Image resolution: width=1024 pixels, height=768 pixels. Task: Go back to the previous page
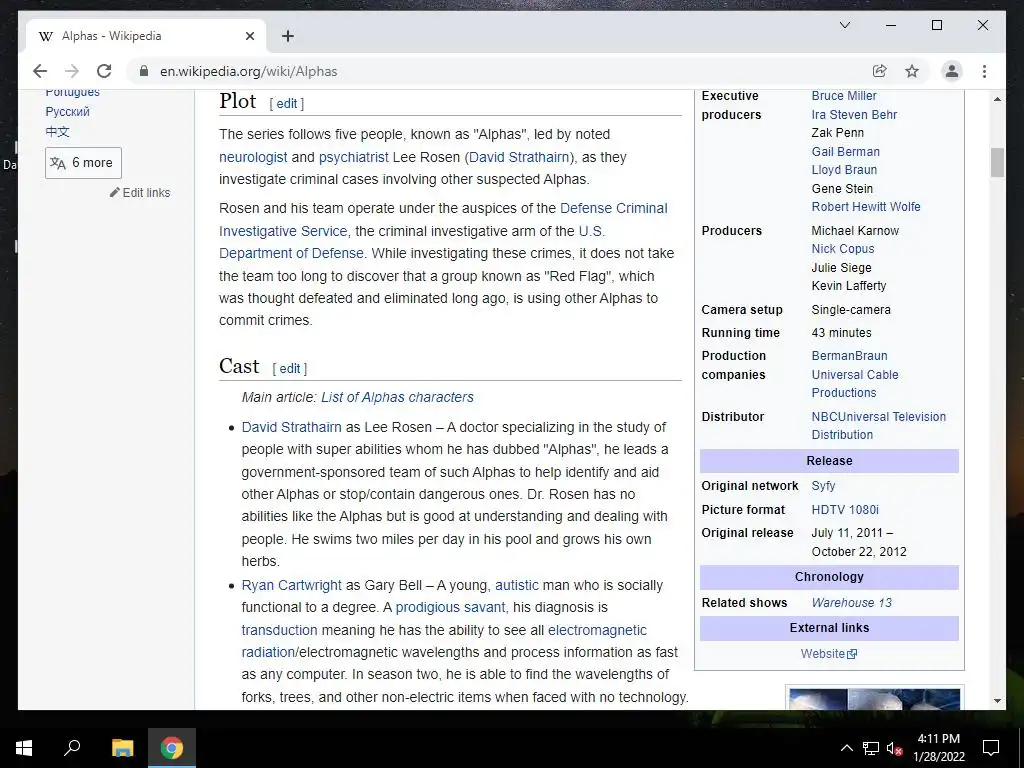[x=40, y=71]
